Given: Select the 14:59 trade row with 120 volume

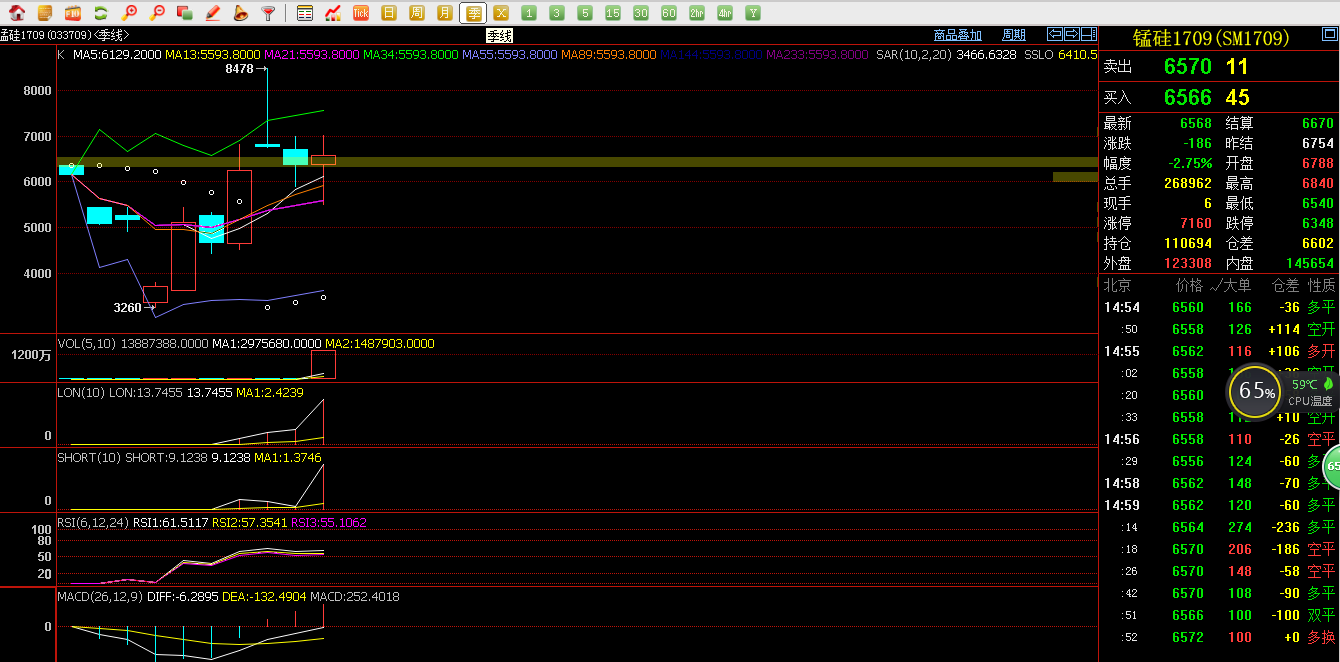Looking at the screenshot, I should (x=1219, y=505).
